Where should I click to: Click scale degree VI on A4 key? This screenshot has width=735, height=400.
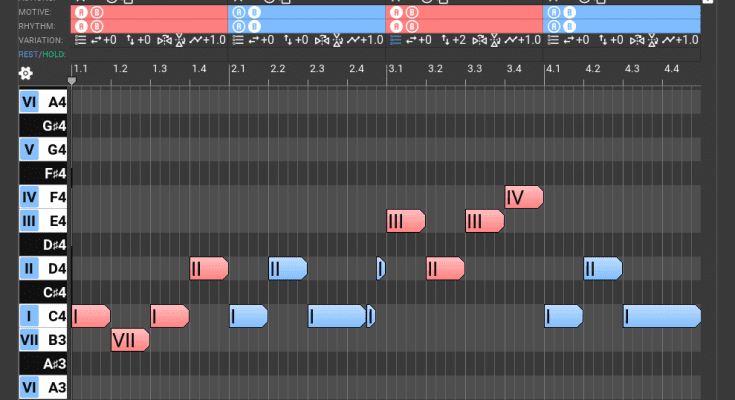(x=28, y=101)
